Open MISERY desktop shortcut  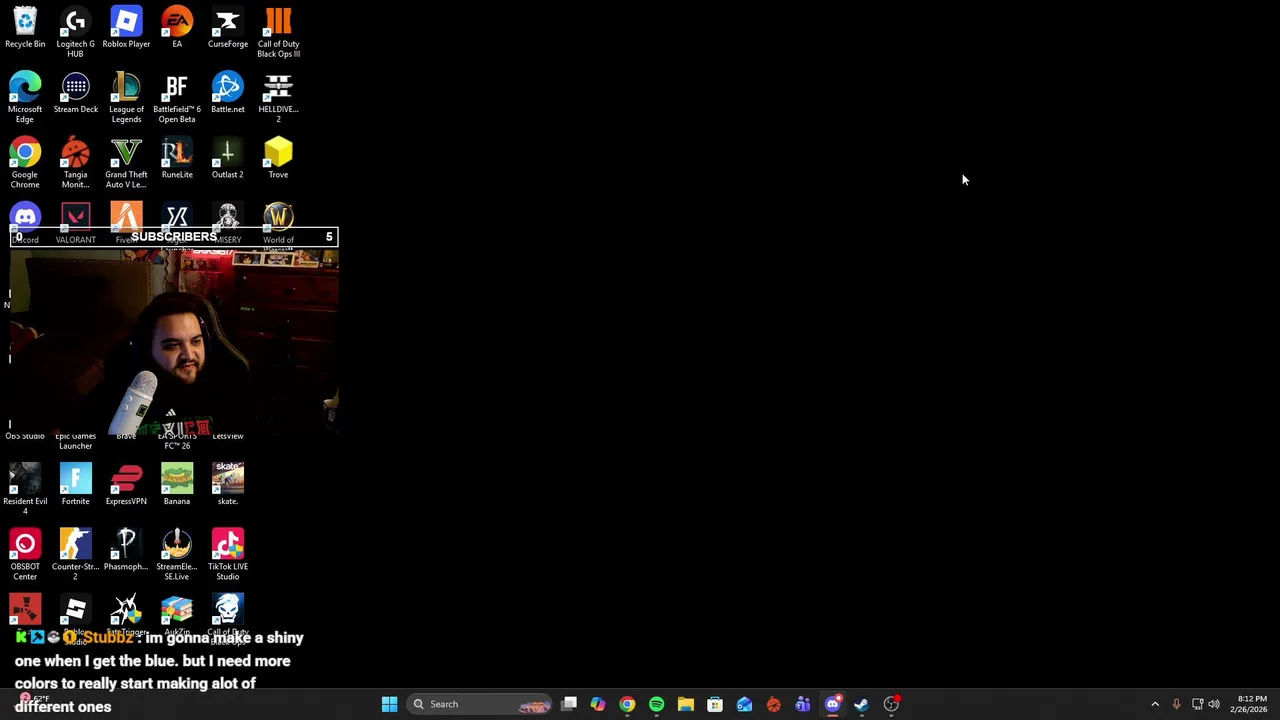[x=227, y=222]
